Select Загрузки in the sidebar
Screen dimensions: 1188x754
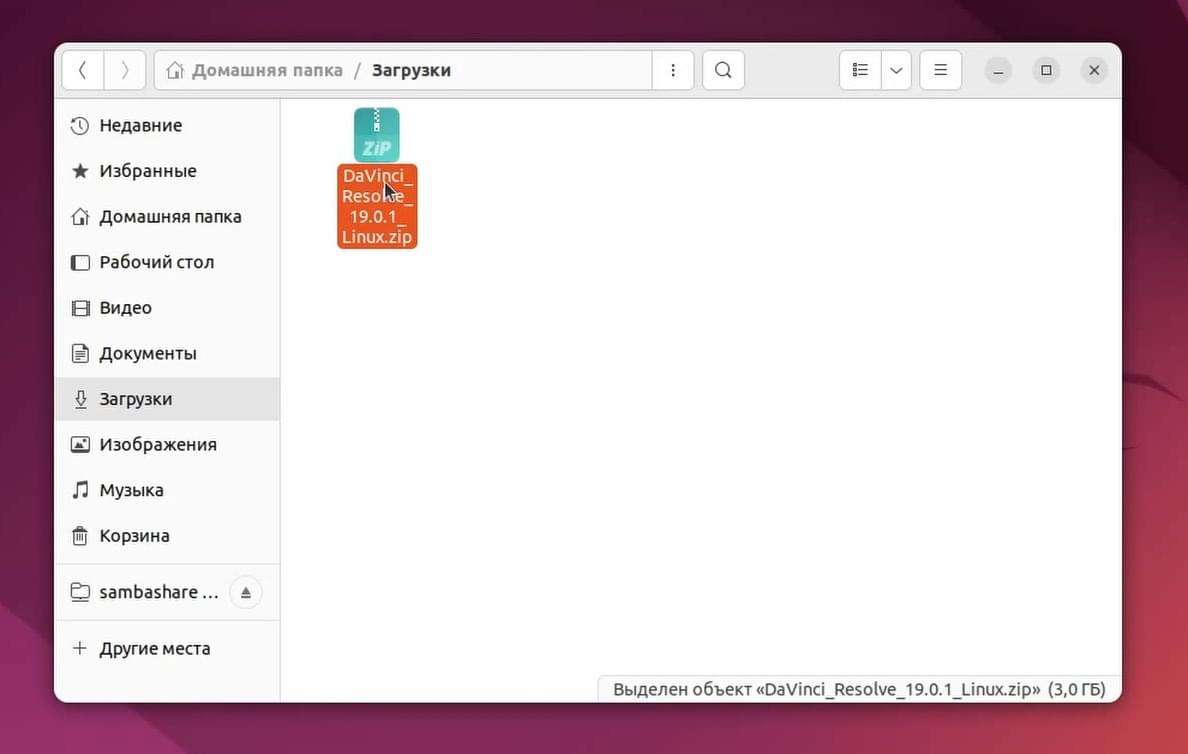[x=167, y=399]
